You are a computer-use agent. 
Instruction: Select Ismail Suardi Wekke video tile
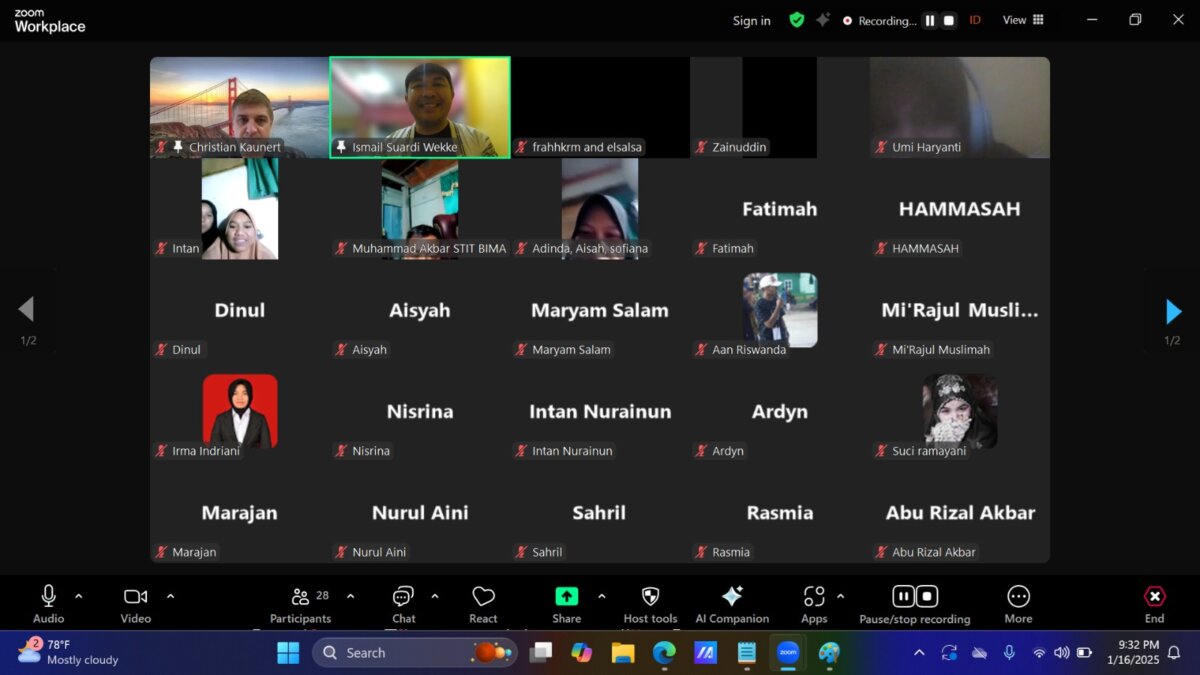point(420,107)
